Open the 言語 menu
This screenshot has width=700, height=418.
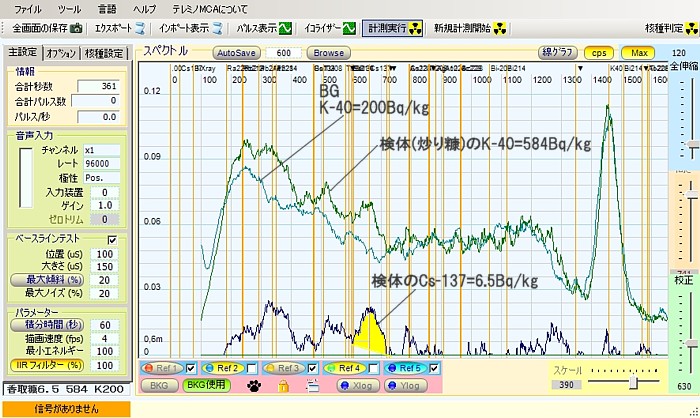(x=107, y=9)
